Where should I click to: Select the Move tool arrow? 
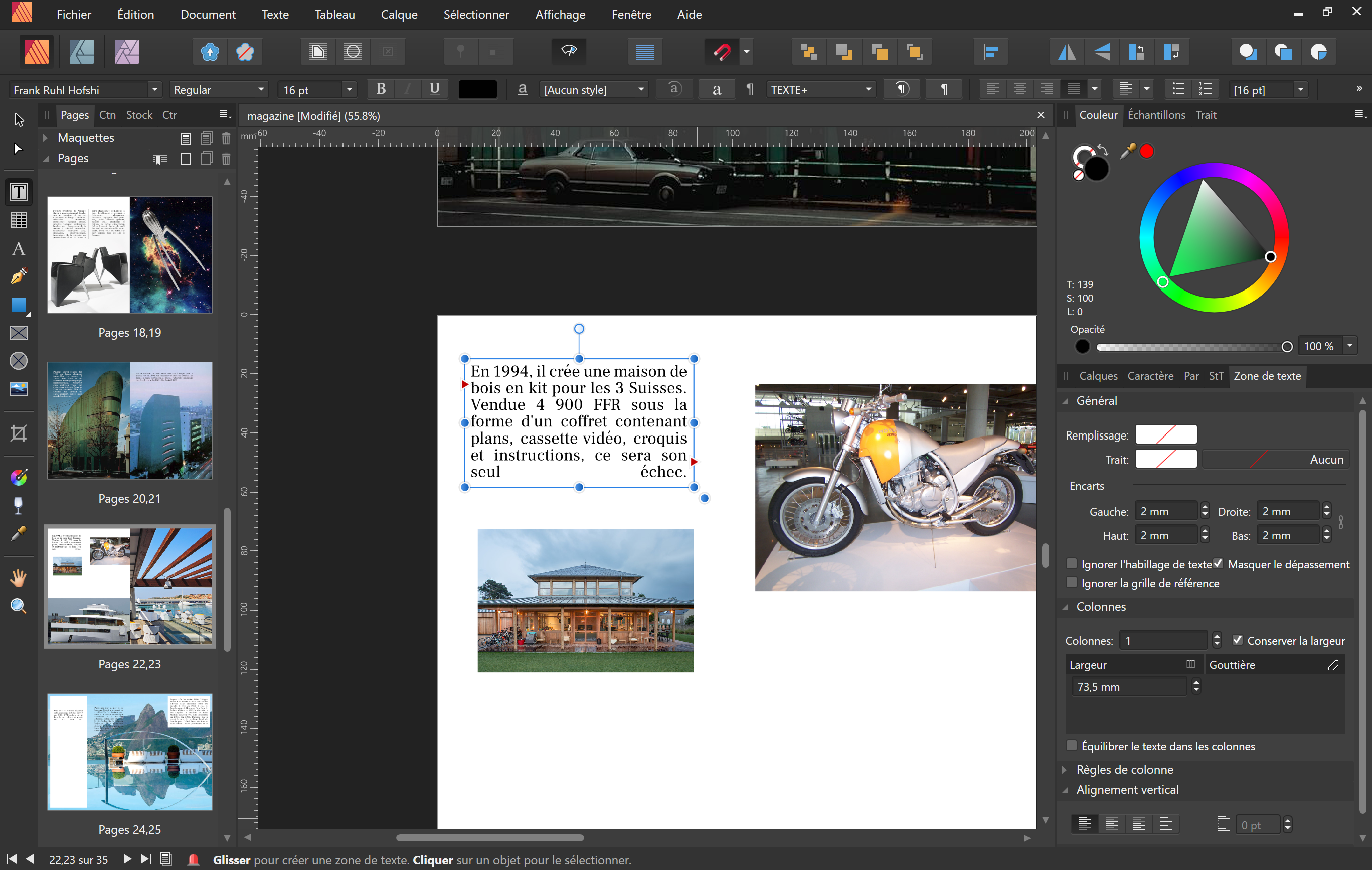coord(18,120)
